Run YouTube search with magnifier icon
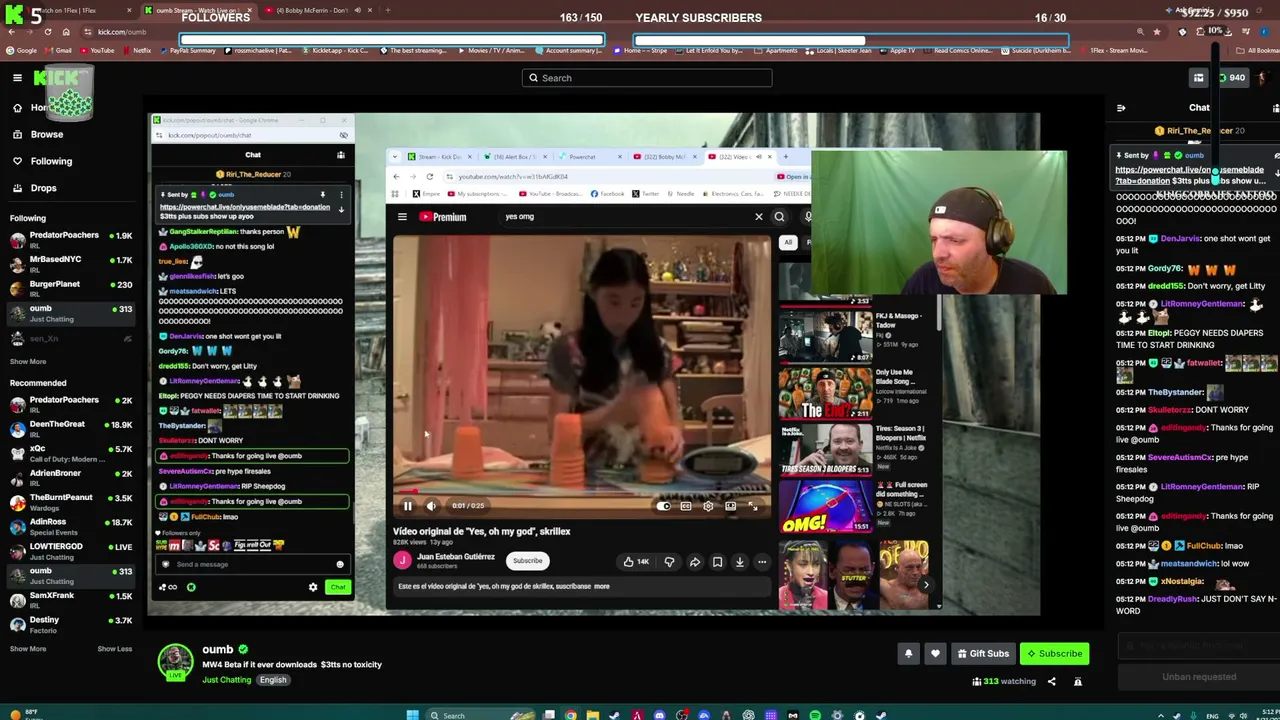The image size is (1280, 720). click(779, 216)
